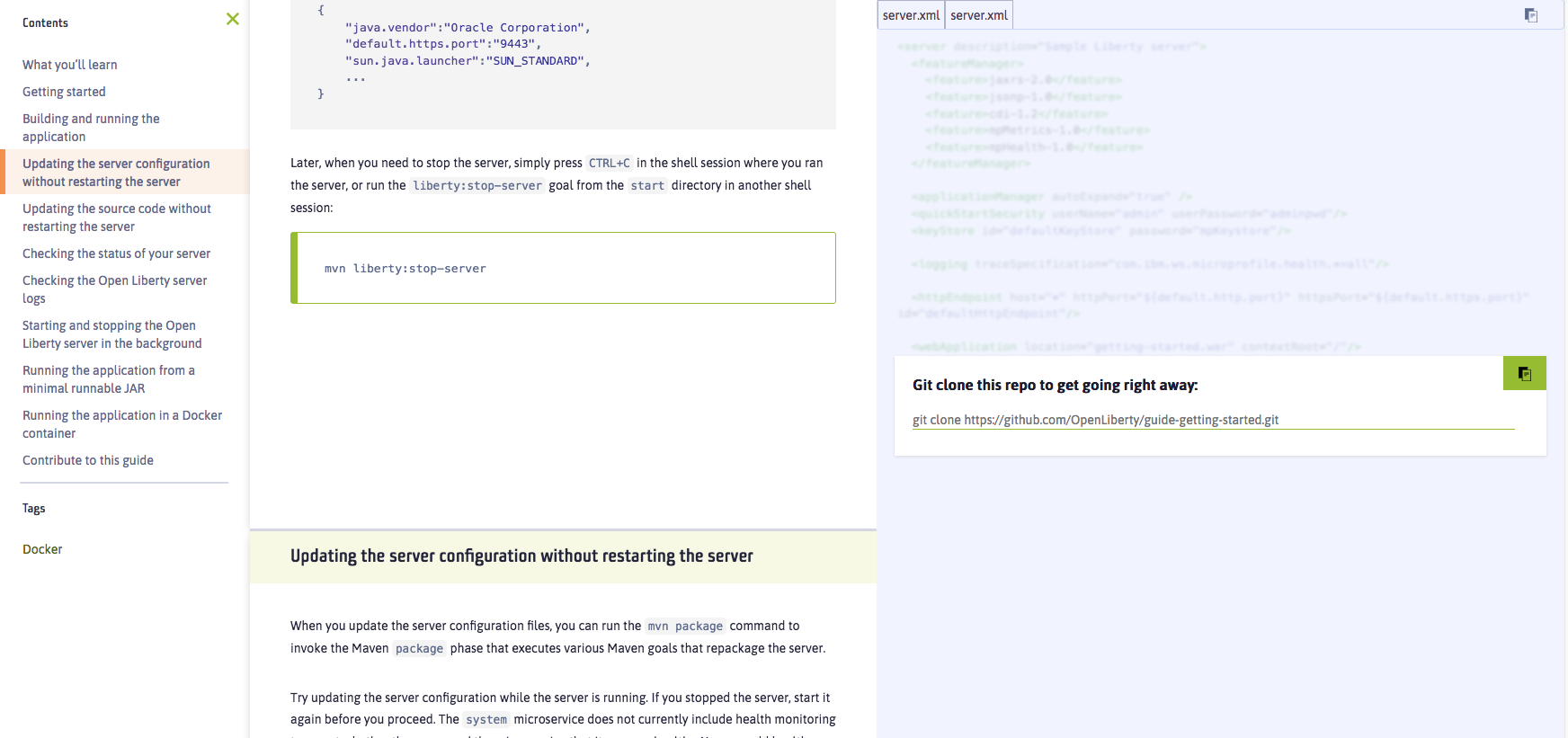Open "Checking the Open Liberty server logs"
The image size is (1568, 738).
pos(114,289)
